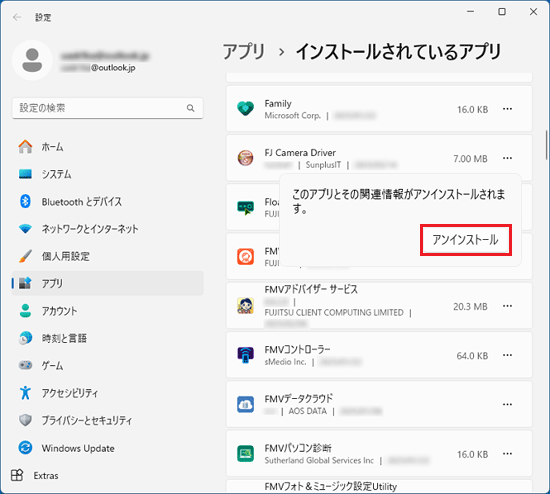The width and height of the screenshot is (550, 494).
Task: Click the FMVコントローラー name text
Action: pos(297,349)
